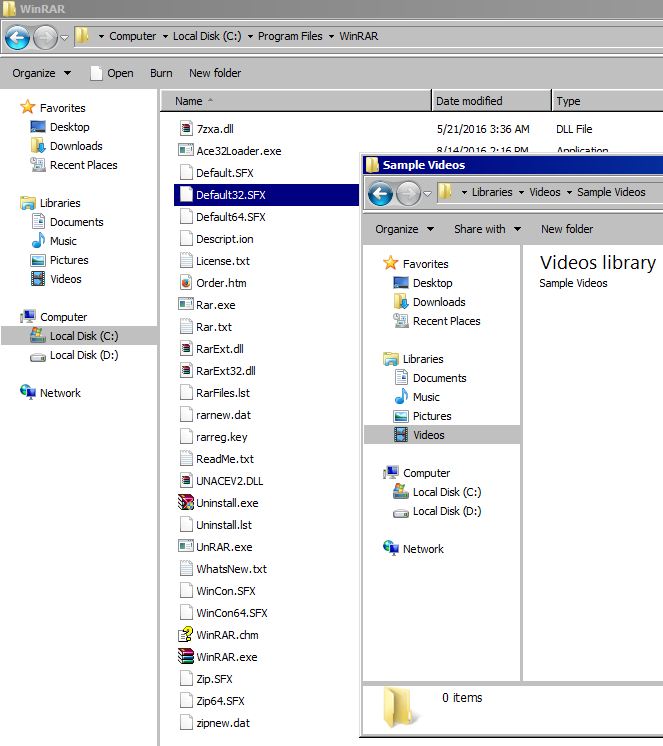Screen dimensions: 663x746
Task: Create New folder in WinRAR window
Action: pos(215,73)
